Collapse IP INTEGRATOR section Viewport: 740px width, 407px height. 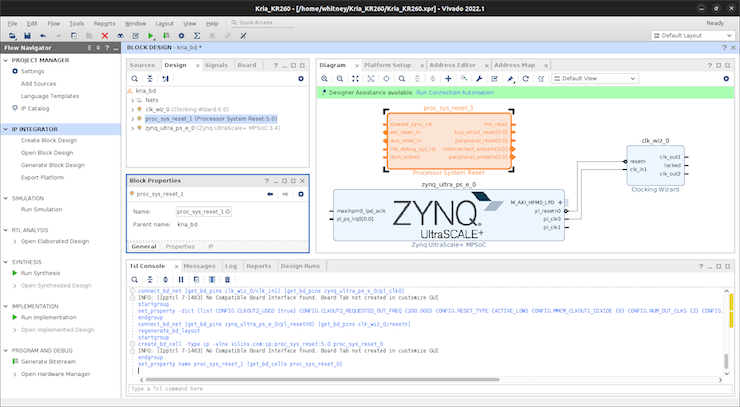click(6, 129)
